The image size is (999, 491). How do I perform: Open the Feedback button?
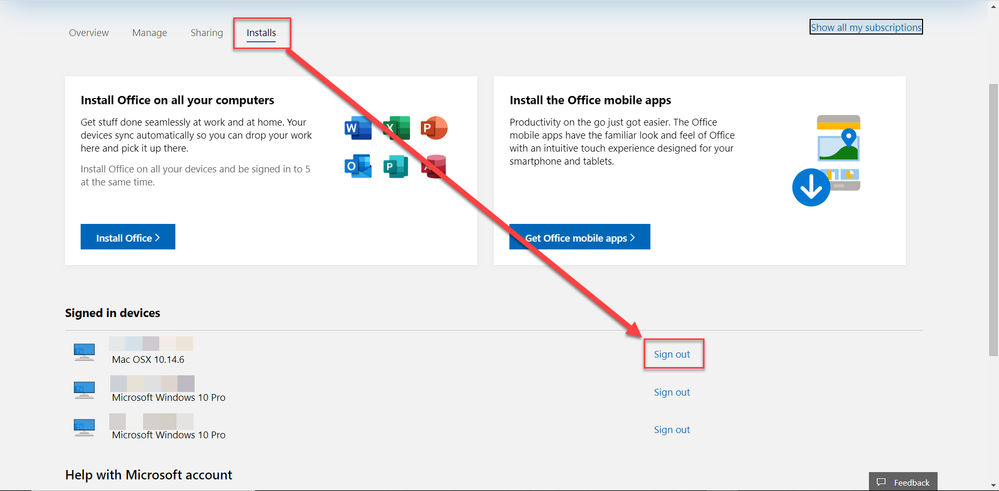[x=903, y=482]
